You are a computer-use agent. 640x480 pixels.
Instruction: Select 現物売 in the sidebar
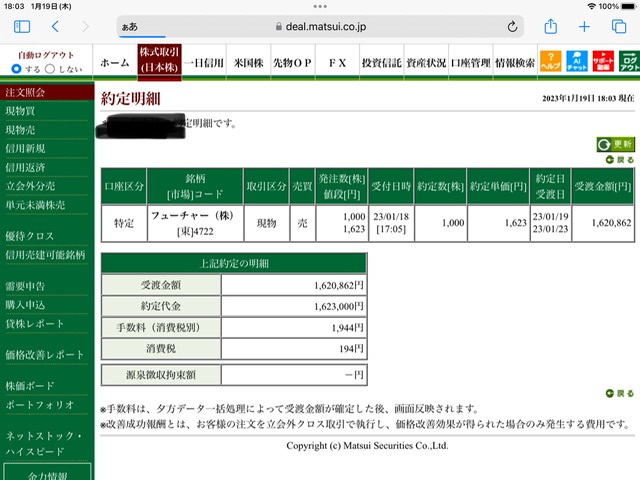pyautogui.click(x=20, y=130)
